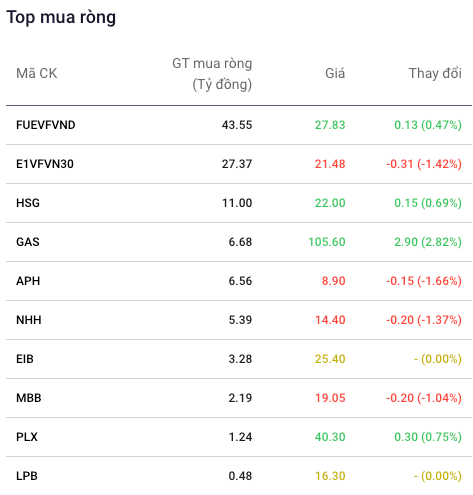Select the E1VFVN30 stock code
Screen dimensions: 473x495
[x=45, y=164]
